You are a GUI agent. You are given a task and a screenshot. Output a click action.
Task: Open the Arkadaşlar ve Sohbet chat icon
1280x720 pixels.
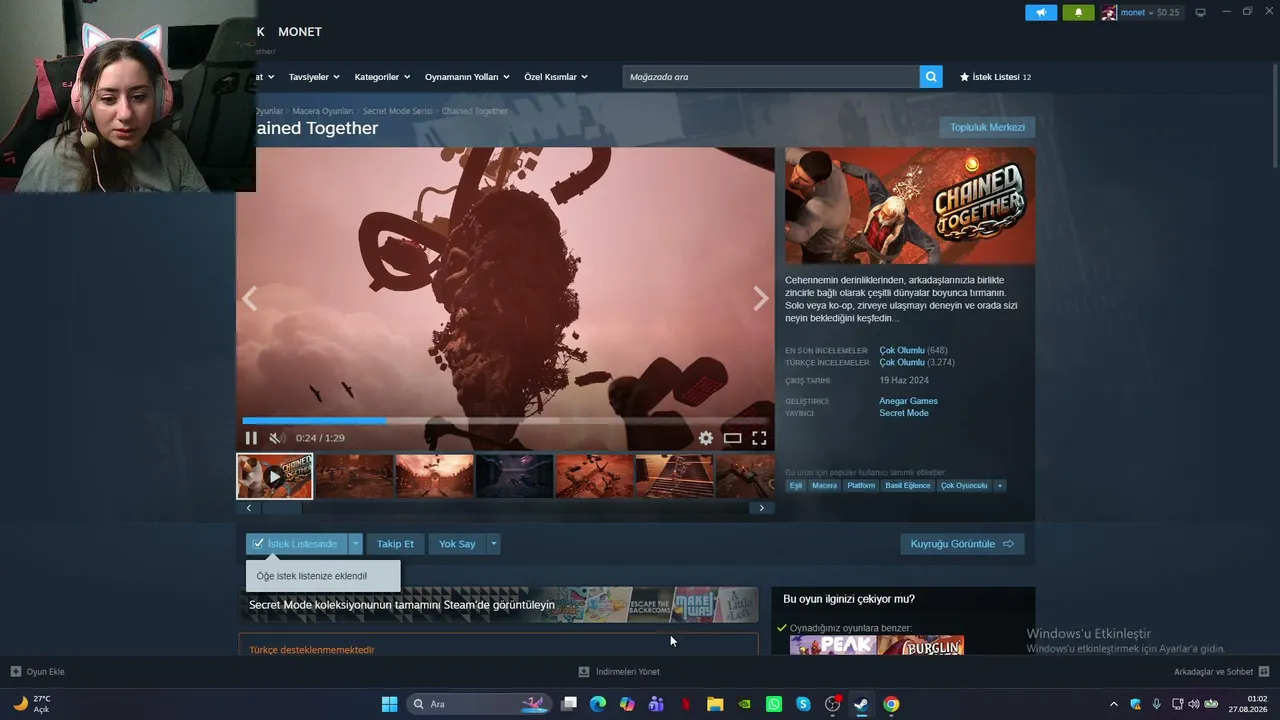(x=1264, y=672)
